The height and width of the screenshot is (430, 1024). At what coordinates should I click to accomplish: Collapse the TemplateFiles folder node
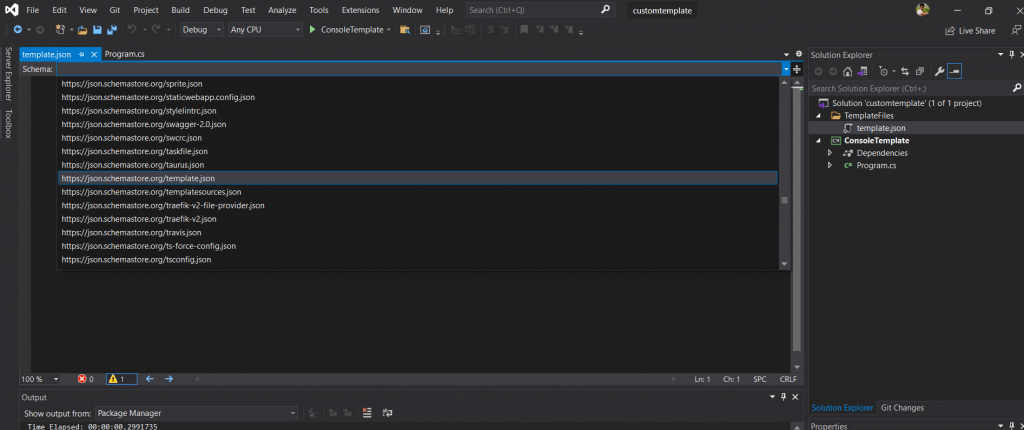point(820,116)
